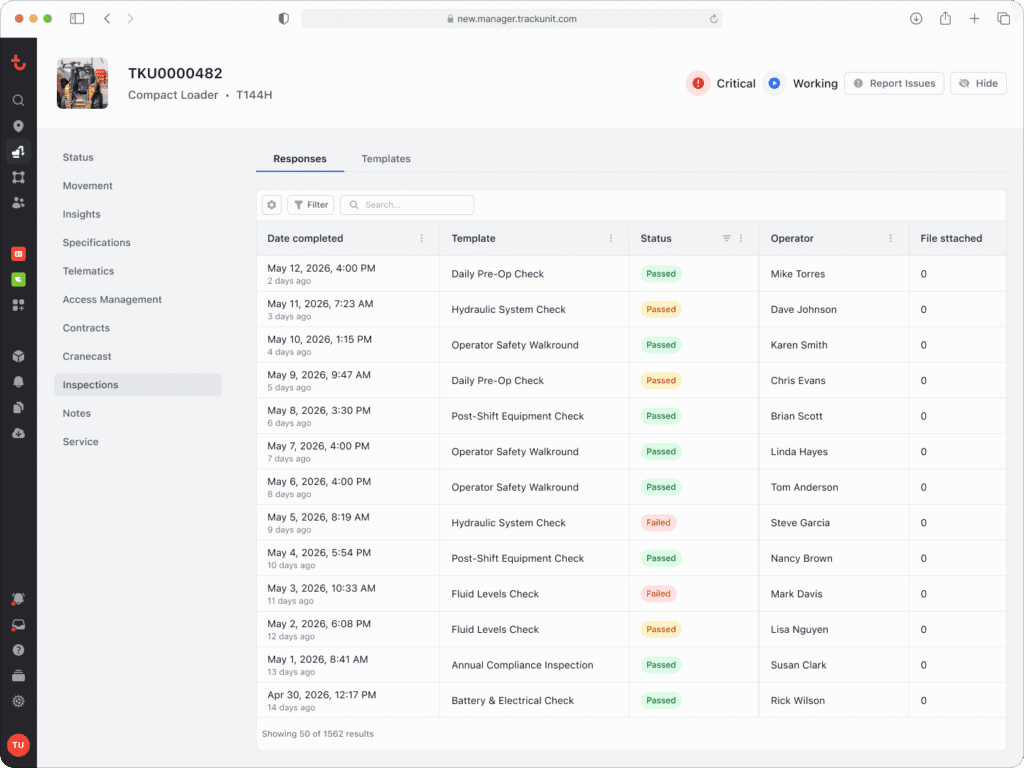The height and width of the screenshot is (768, 1024).
Task: Click the Safari share button
Action: pyautogui.click(x=945, y=18)
